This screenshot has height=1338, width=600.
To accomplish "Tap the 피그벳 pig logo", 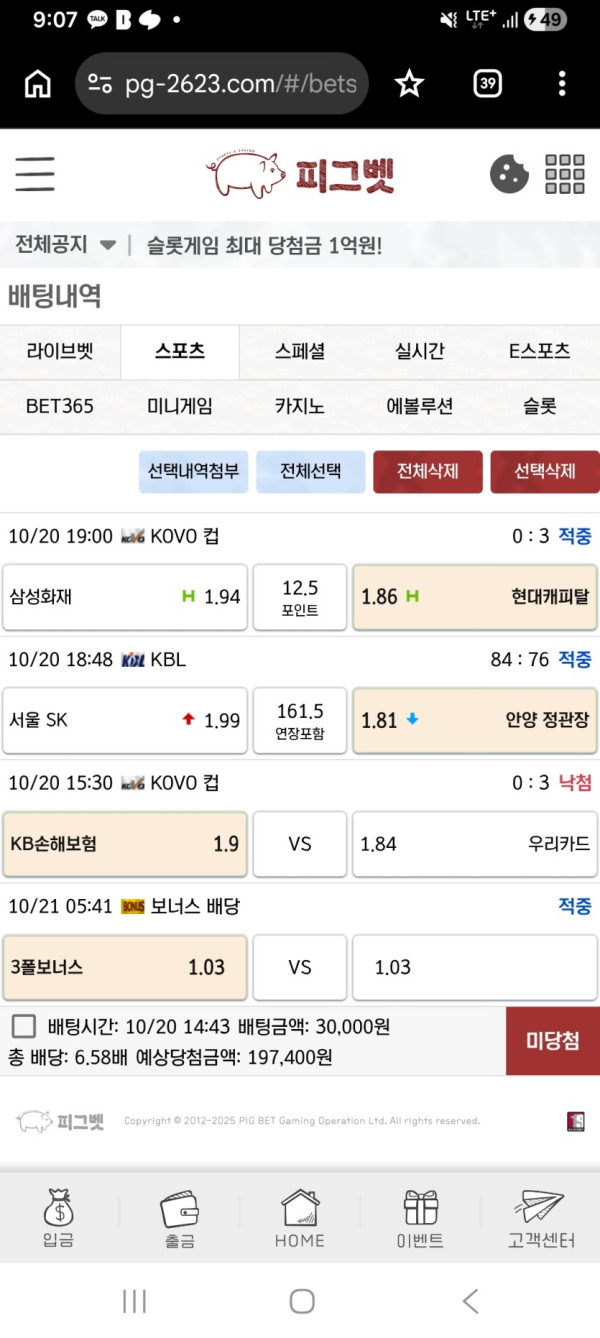I will (x=300, y=174).
